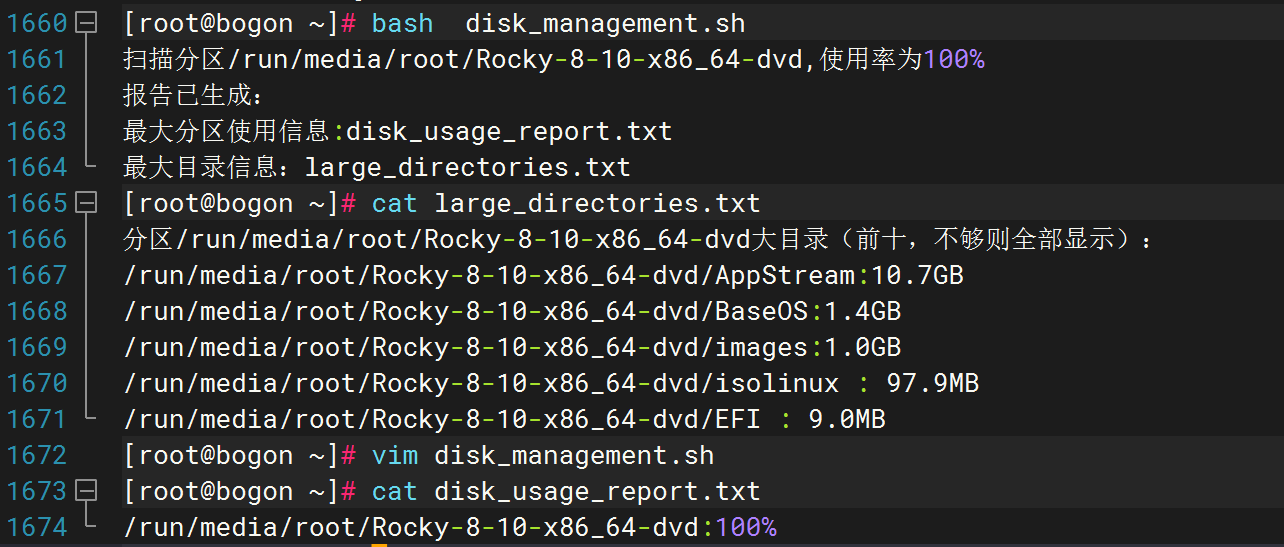Image resolution: width=1284 pixels, height=547 pixels.
Task: Collapse the fold at line 1660
Action: (87, 23)
